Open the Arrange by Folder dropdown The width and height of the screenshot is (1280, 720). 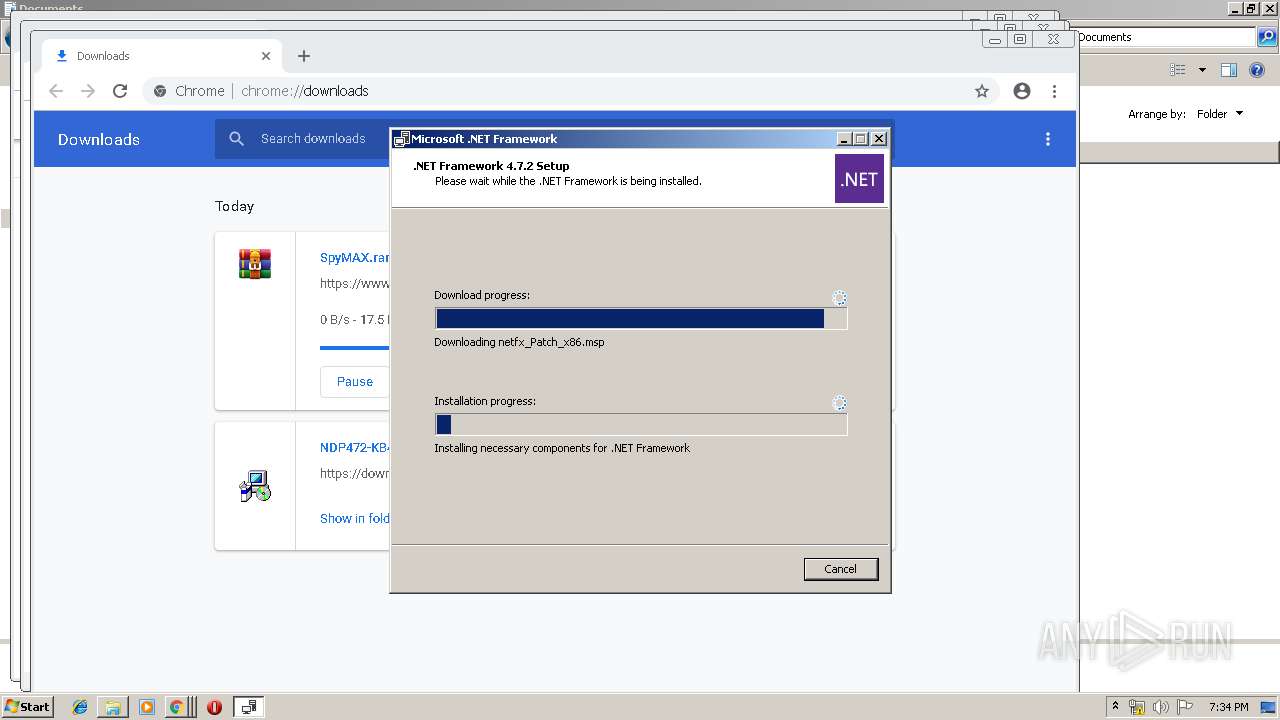[x=1220, y=114]
